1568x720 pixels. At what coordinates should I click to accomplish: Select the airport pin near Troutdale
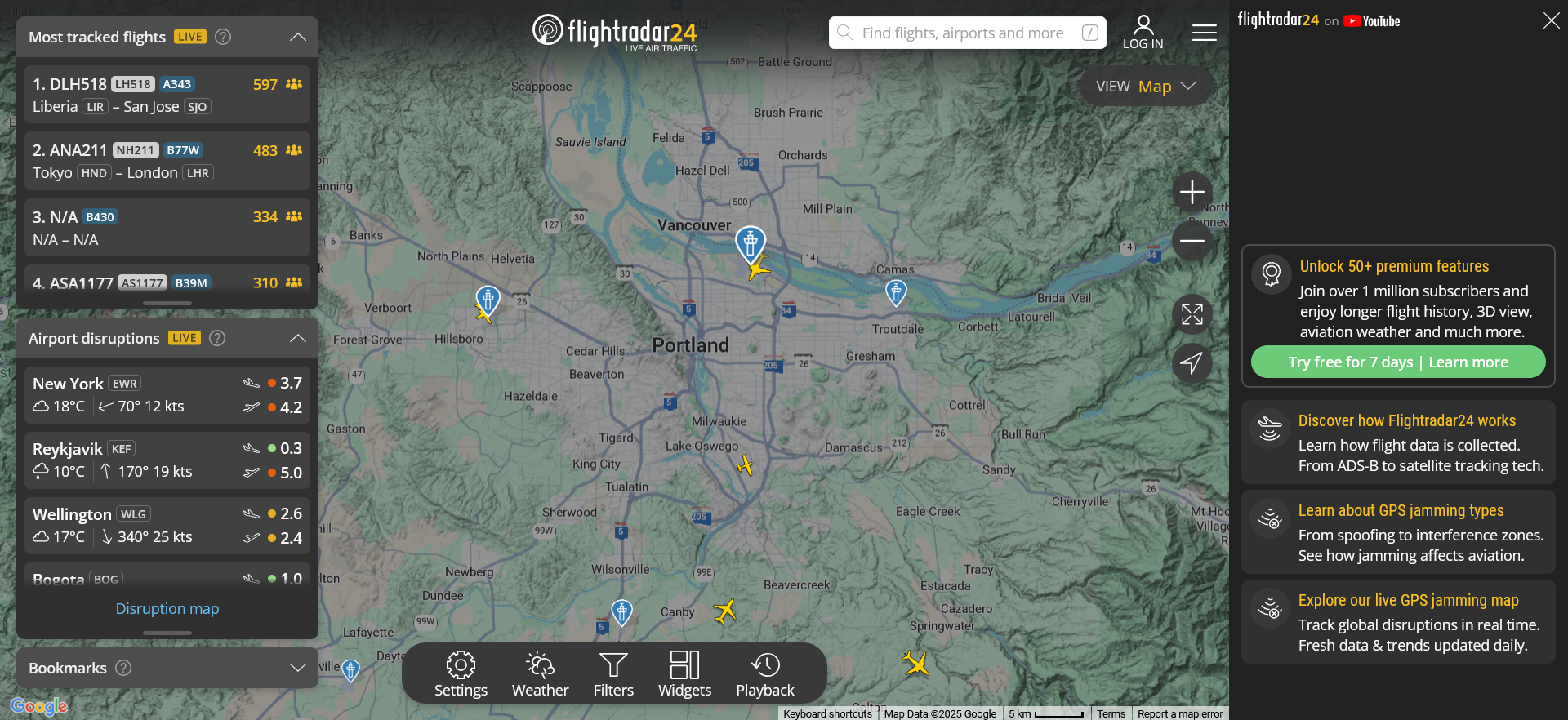(896, 292)
